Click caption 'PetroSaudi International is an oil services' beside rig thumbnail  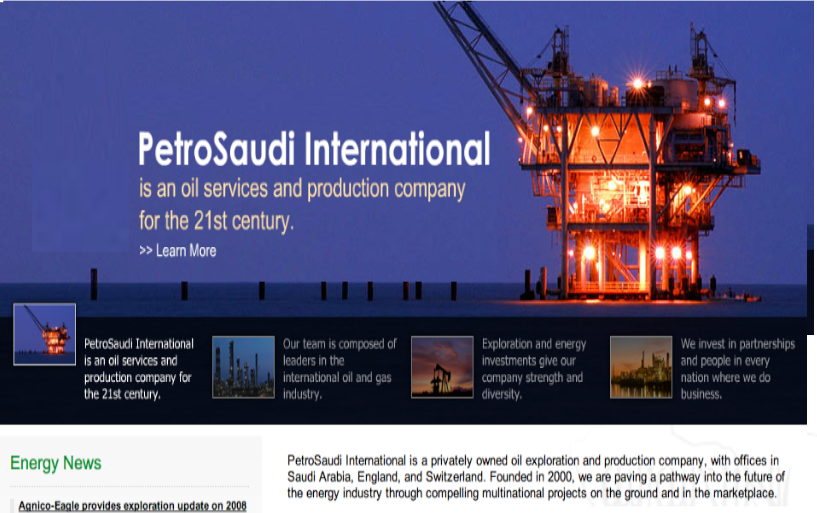coord(139,368)
